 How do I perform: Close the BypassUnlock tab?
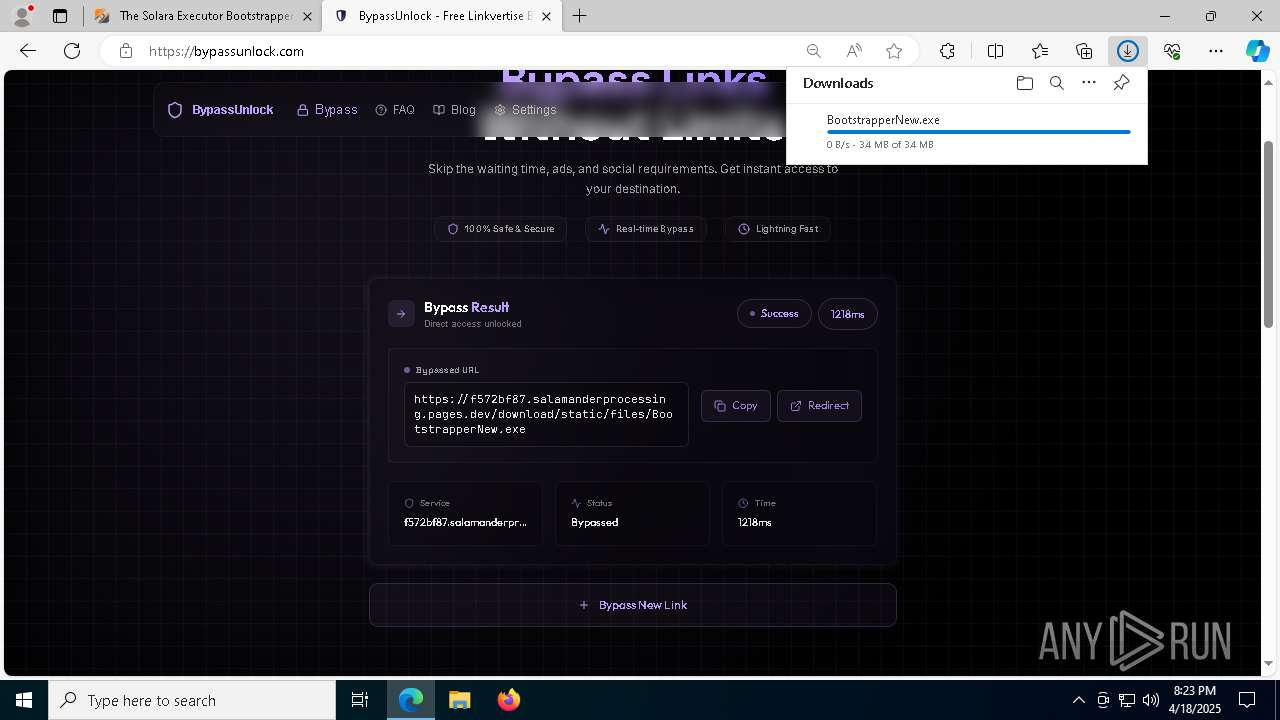pyautogui.click(x=545, y=16)
